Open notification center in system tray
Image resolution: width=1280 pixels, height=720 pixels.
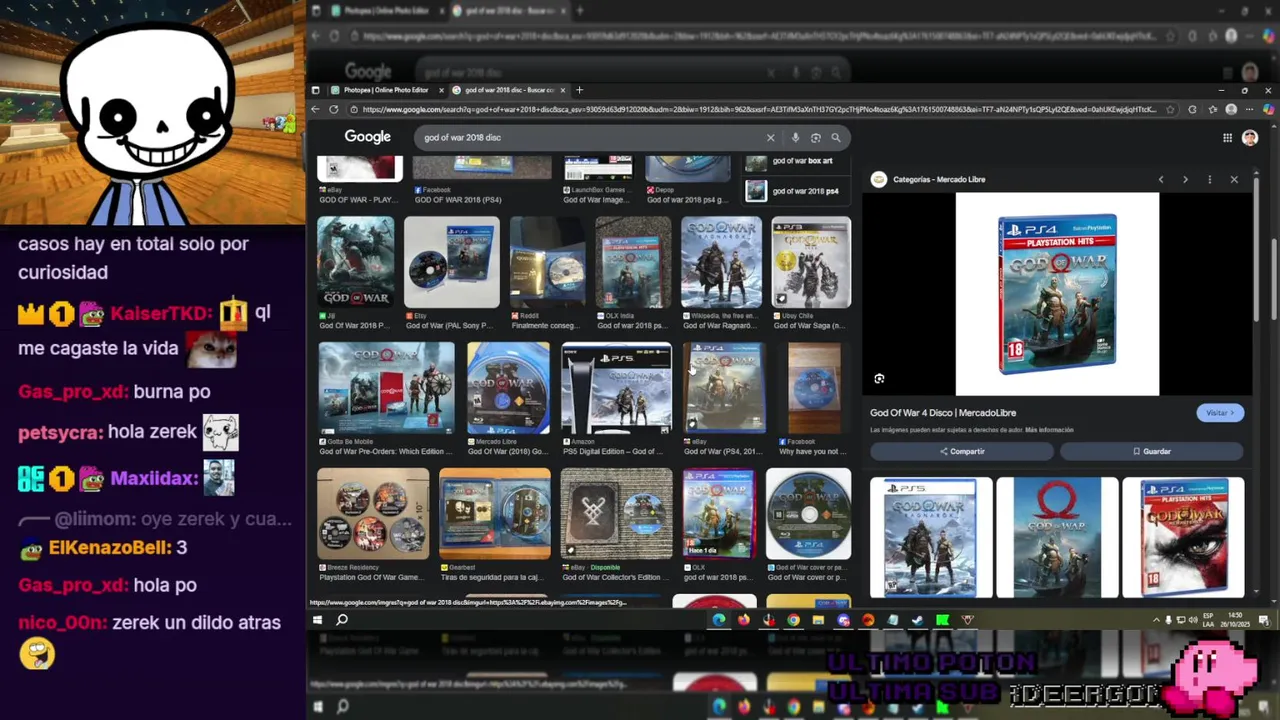(x=1267, y=620)
